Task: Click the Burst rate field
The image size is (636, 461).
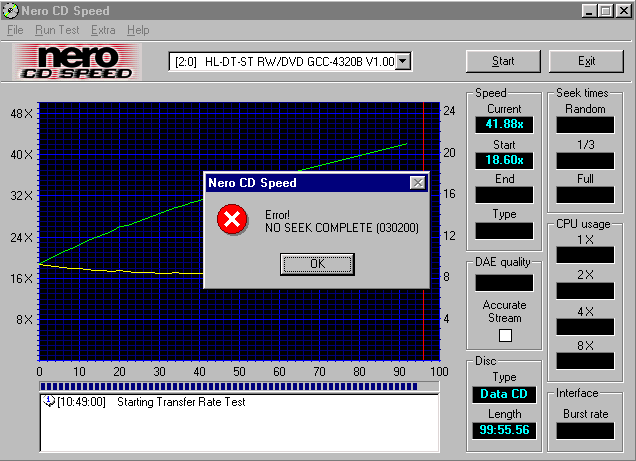Action: (585, 431)
